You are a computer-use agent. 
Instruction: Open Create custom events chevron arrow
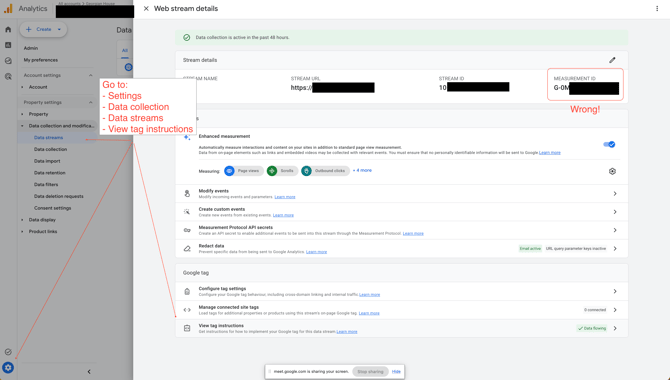[x=615, y=212]
